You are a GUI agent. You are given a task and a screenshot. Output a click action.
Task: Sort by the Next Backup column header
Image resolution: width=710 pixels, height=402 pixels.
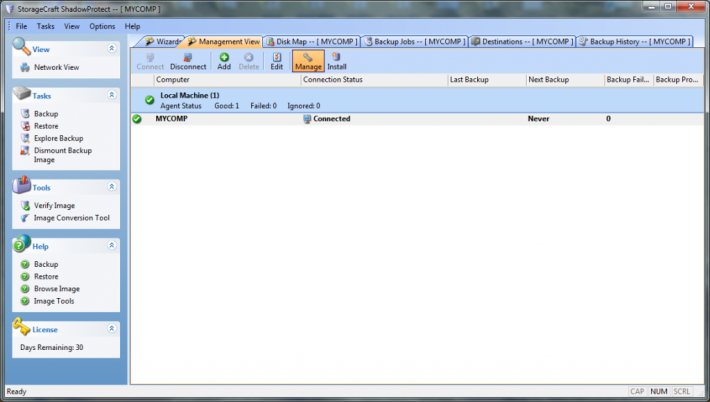coord(565,80)
